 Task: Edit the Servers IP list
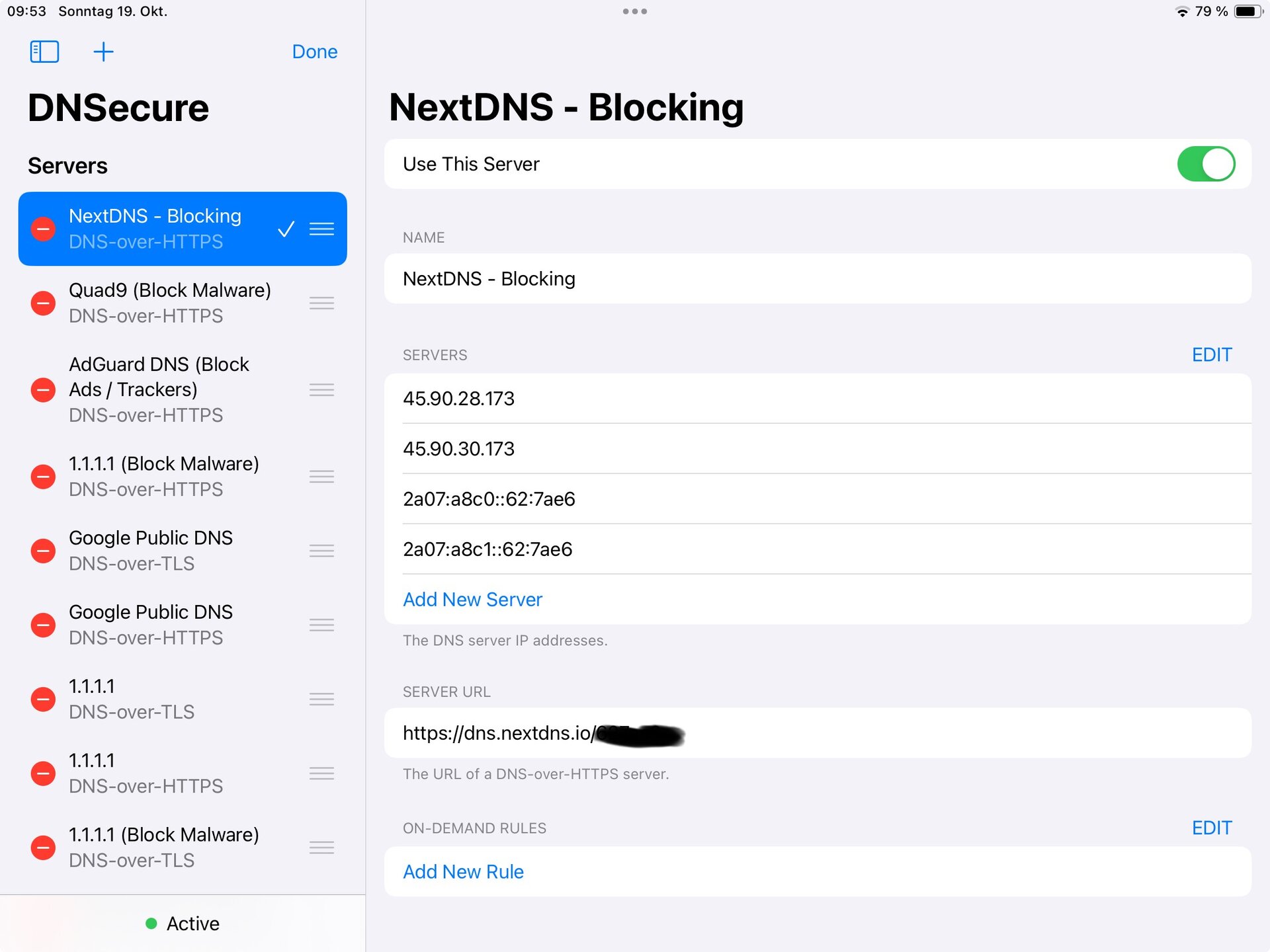1211,355
